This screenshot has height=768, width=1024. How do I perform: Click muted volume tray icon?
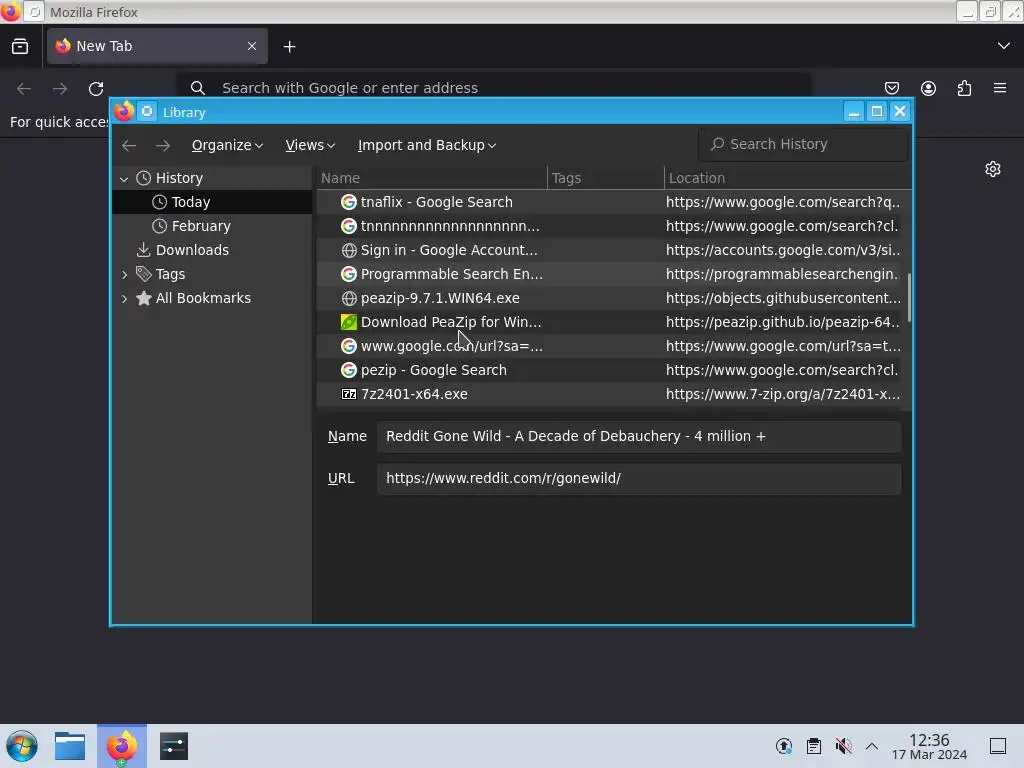[844, 746]
